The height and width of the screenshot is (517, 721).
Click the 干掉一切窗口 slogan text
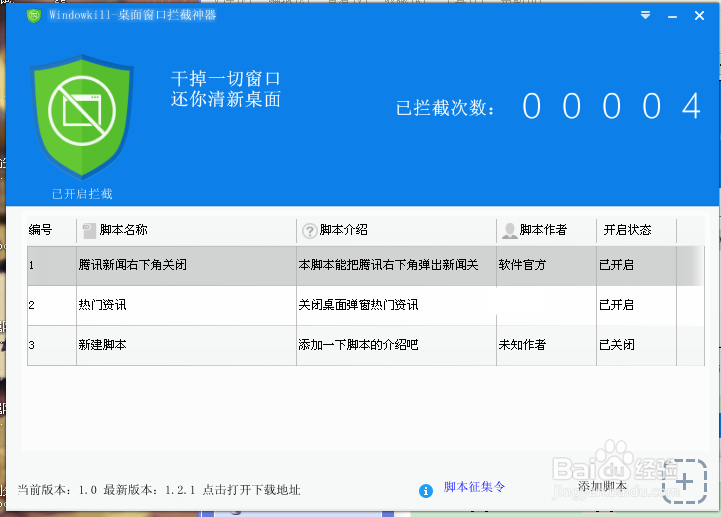point(225,79)
